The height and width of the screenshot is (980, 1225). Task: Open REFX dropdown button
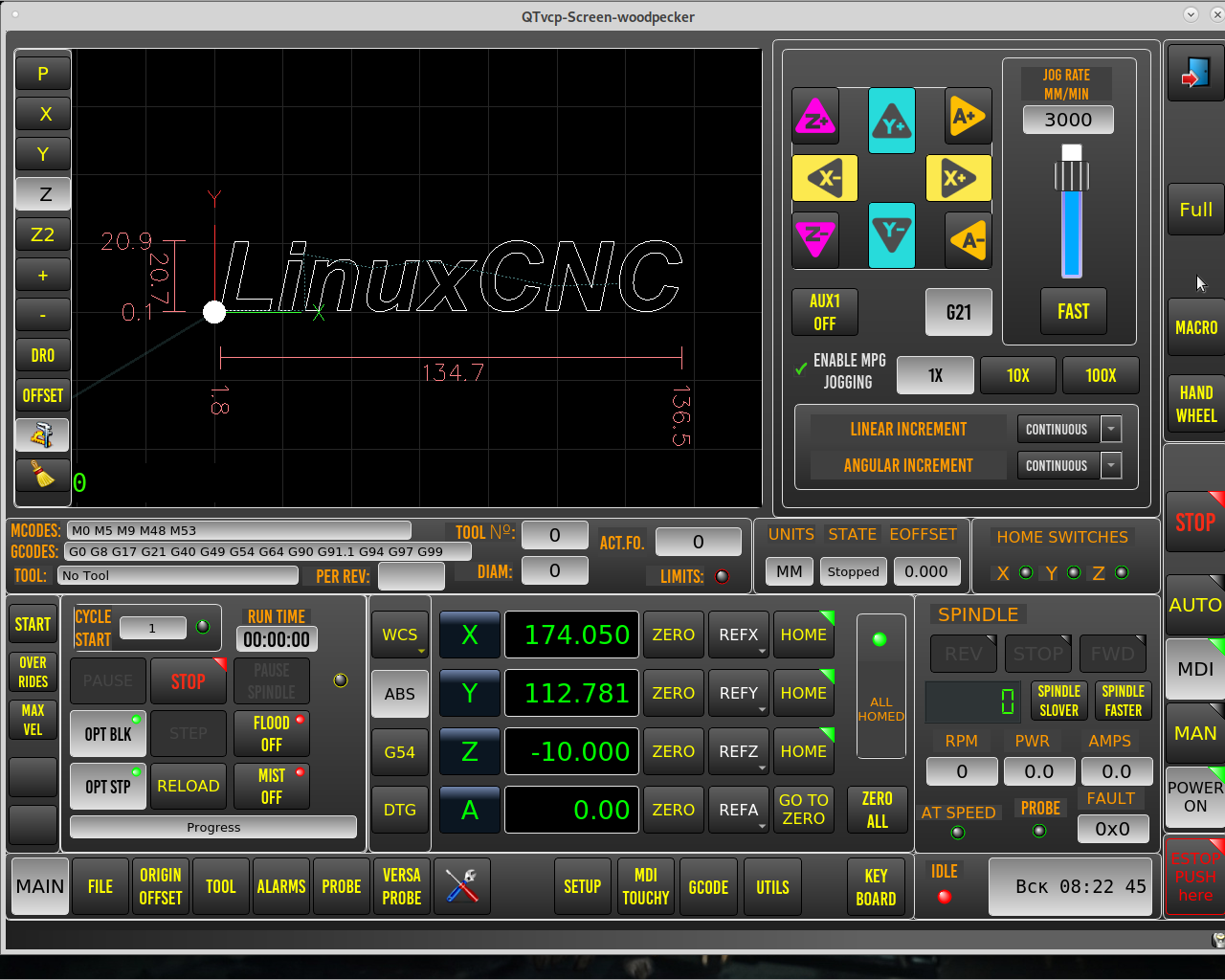(739, 635)
